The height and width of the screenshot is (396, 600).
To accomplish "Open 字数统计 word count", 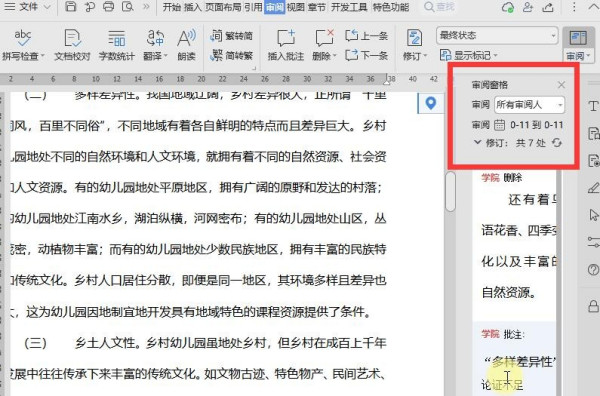I will 117,45.
